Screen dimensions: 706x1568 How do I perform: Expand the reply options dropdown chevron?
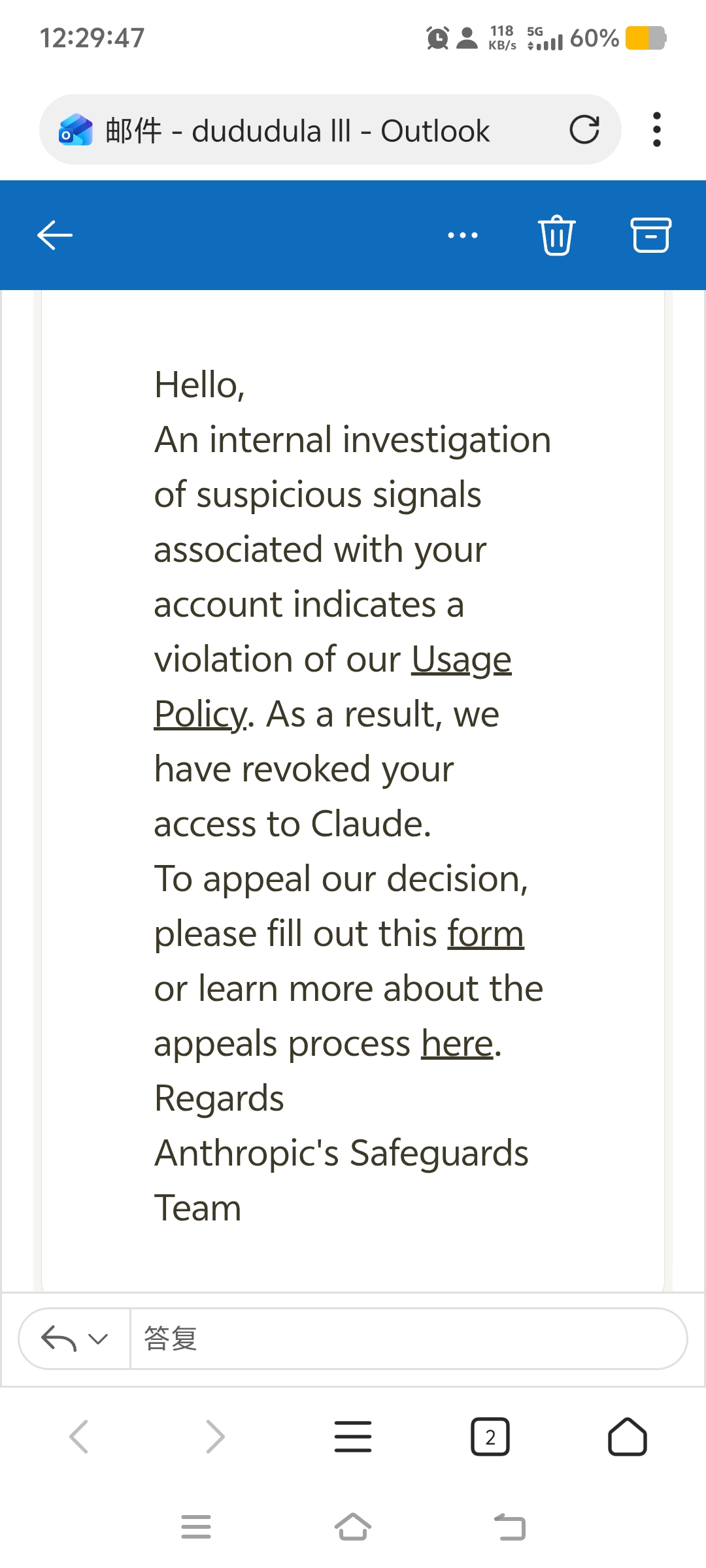click(x=99, y=1339)
